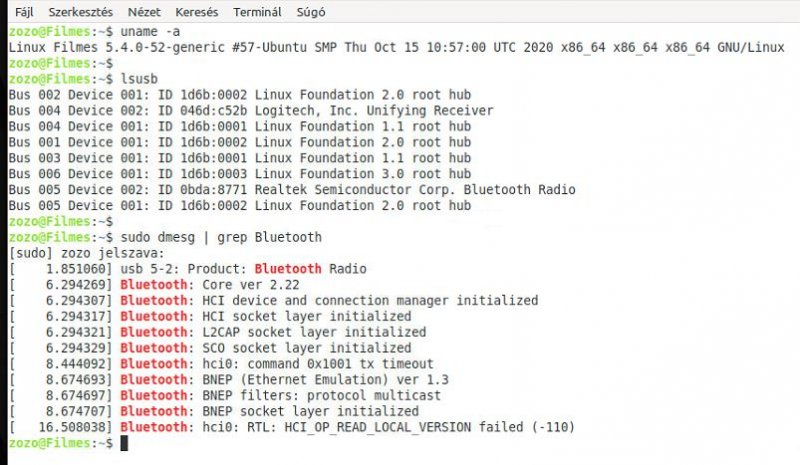Open the Fájl menu
Screen dimensions: 800x465
coord(24,12)
